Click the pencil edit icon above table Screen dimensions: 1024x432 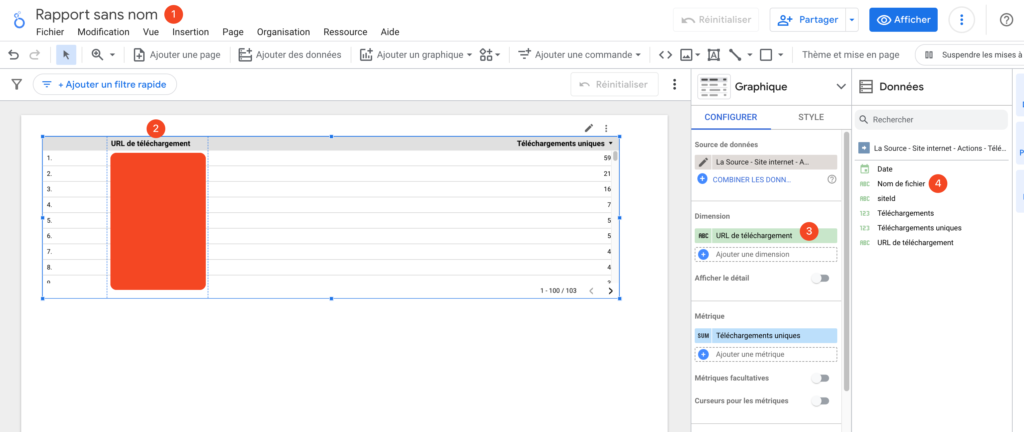[589, 128]
